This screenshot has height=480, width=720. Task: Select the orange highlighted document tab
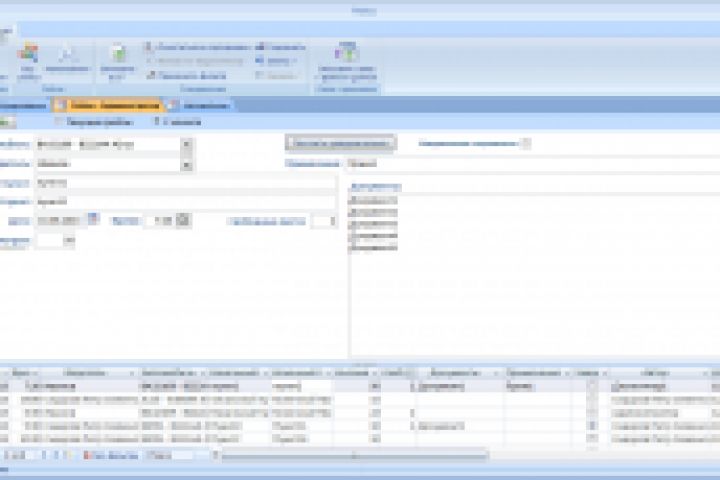pos(108,106)
